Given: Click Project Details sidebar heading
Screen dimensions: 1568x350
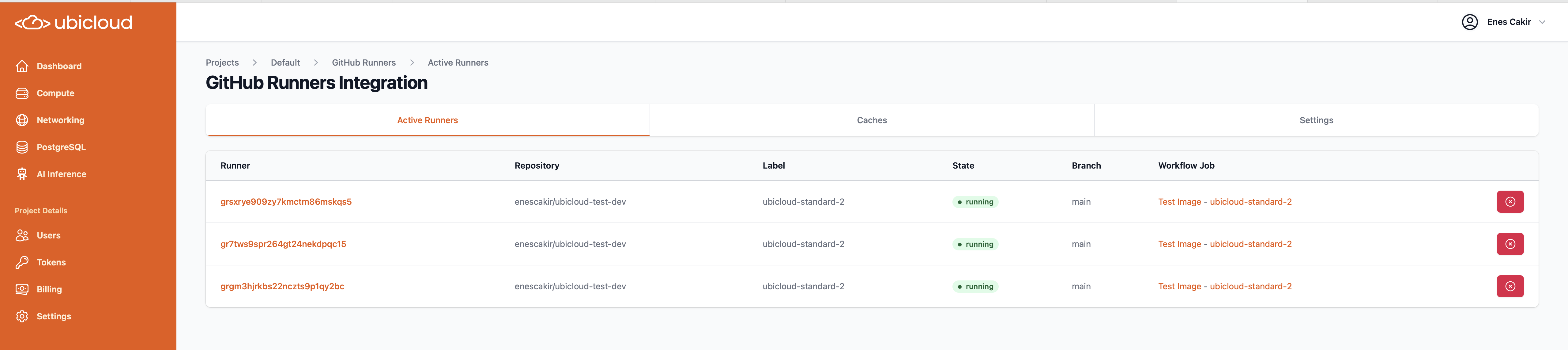Looking at the screenshot, I should (41, 211).
